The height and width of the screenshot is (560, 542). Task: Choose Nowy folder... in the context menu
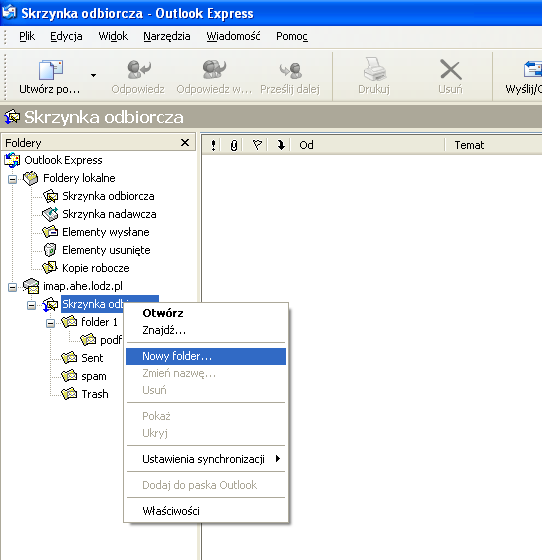point(206,356)
